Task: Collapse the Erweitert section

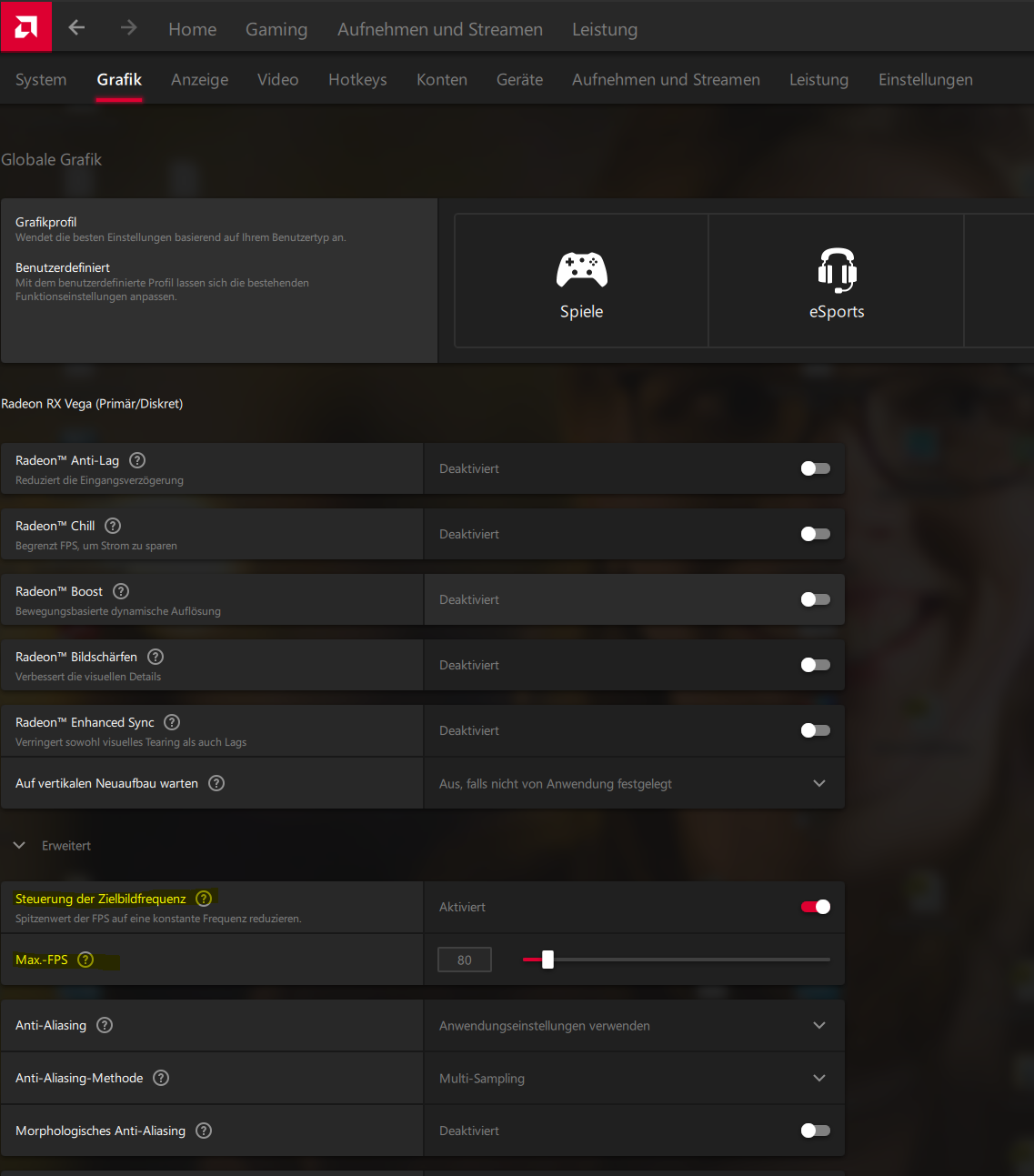Action: 19,845
